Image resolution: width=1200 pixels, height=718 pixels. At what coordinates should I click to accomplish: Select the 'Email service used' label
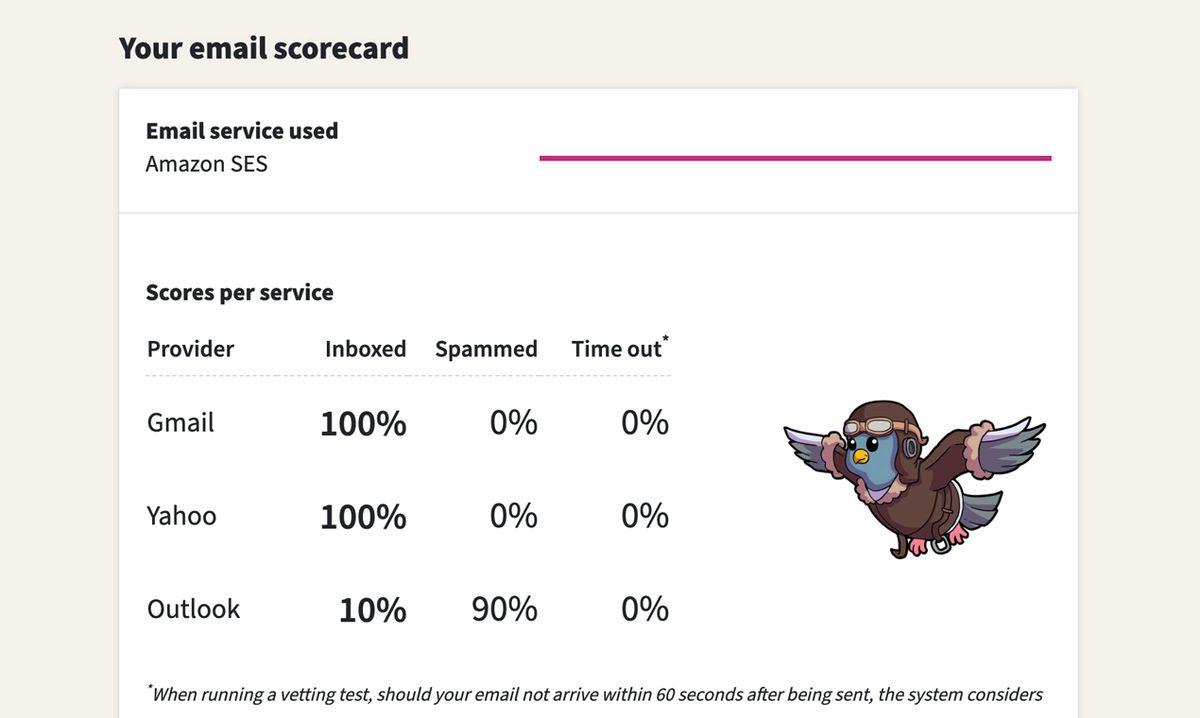coord(242,131)
